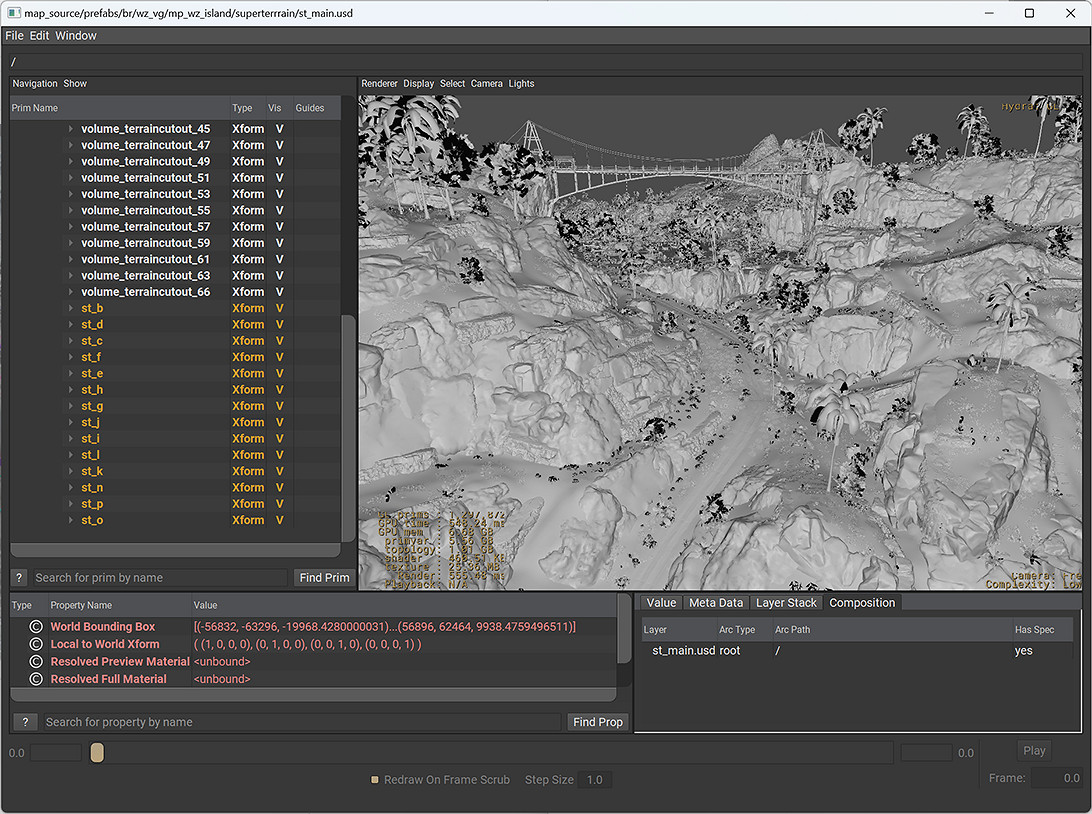Click the Local to World Xform icon
Screen dimensions: 1092x814
pyautogui.click(x=36, y=645)
